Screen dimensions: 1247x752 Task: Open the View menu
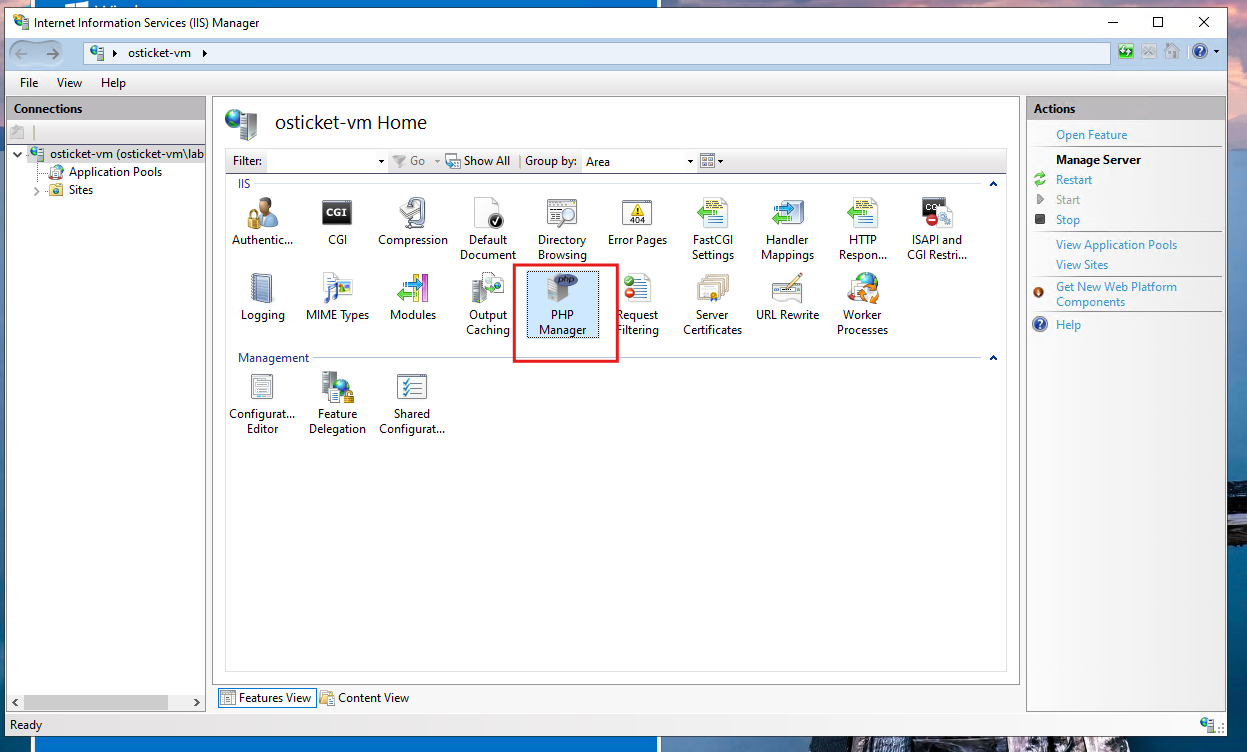69,83
